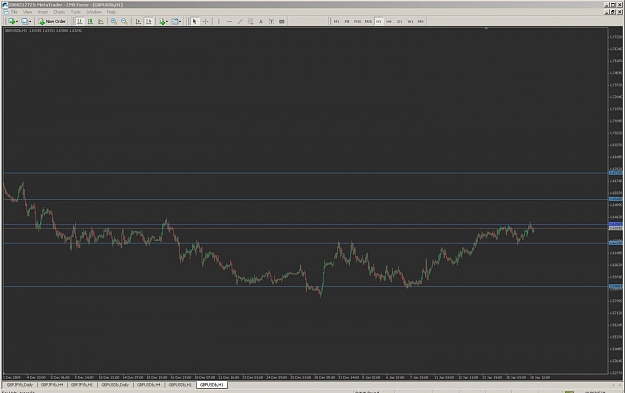Open the Help menu
Image resolution: width=625 pixels, height=393 pixels.
(111, 12)
